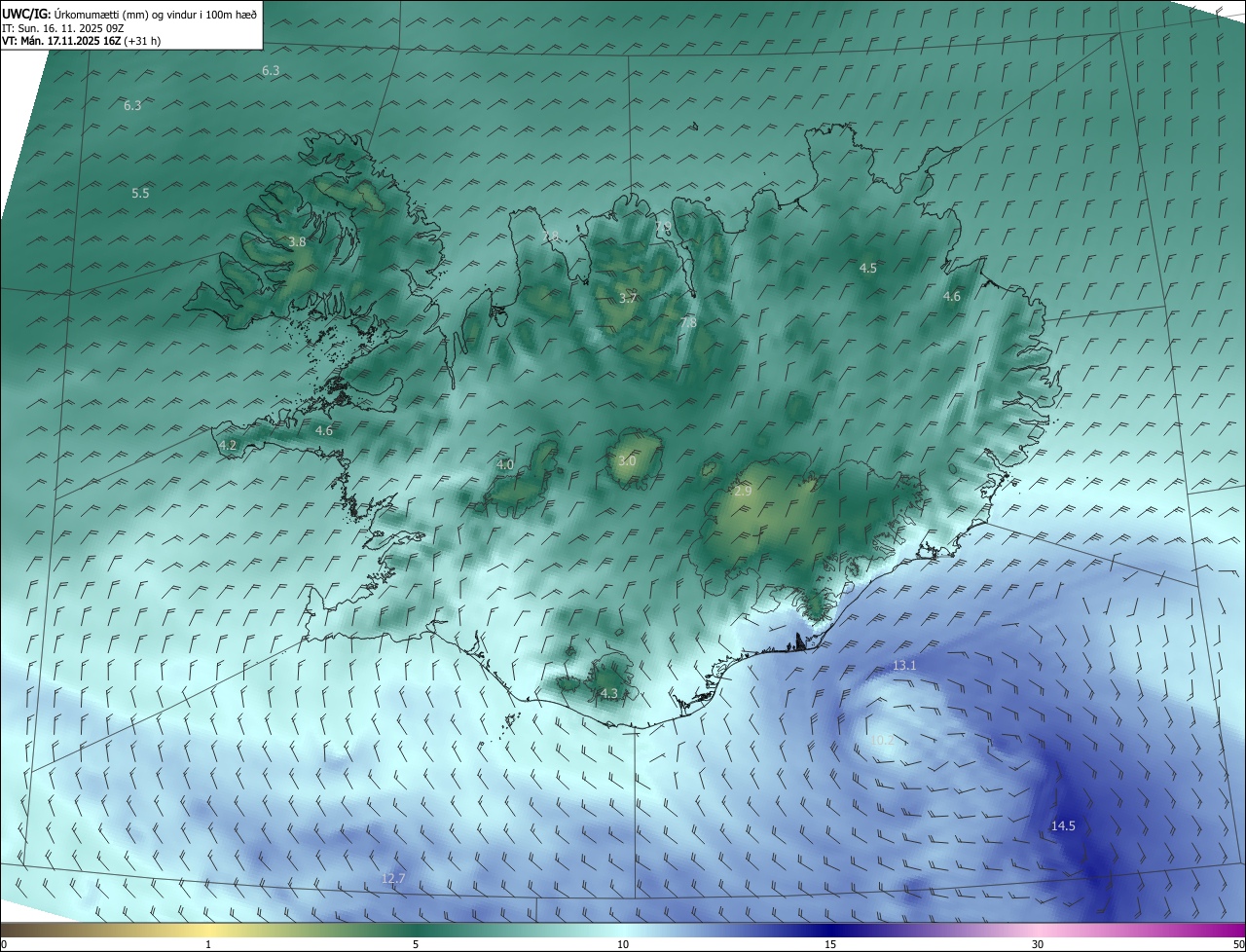Click the 14.5 value in the dark blue area
The width and height of the screenshot is (1246, 952).
tap(1063, 826)
